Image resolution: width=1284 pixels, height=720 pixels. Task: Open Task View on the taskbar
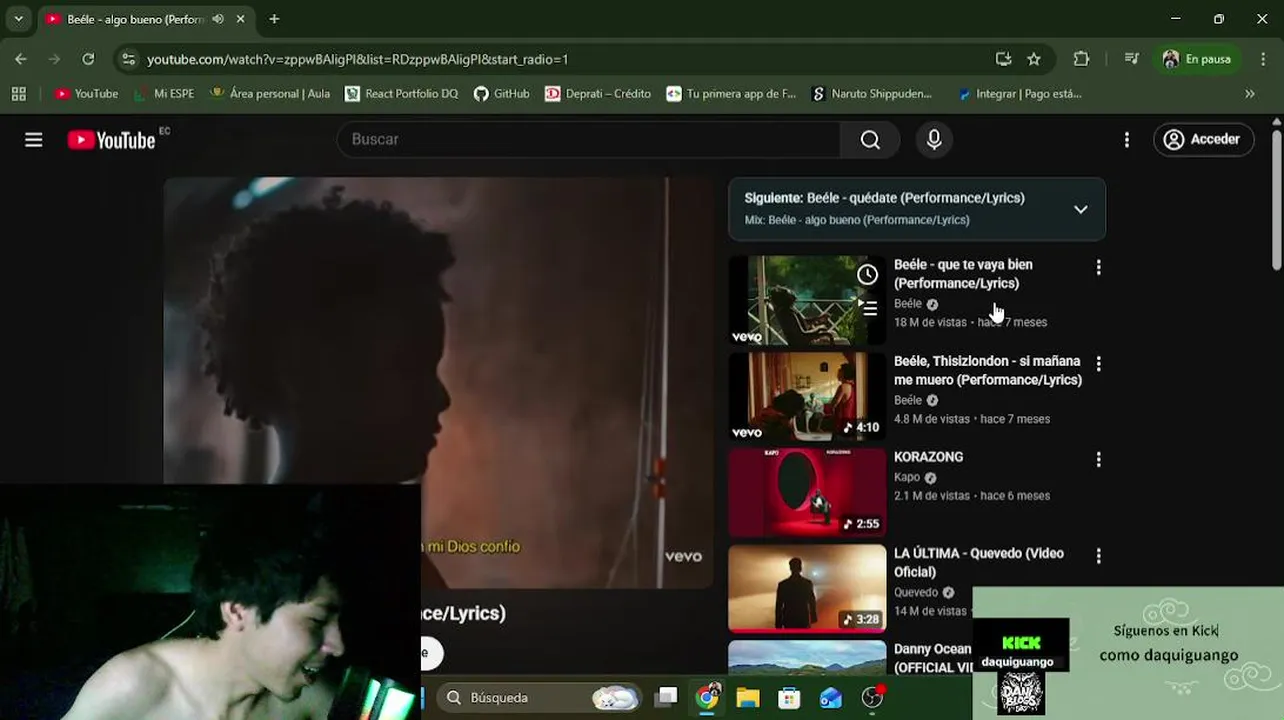coord(667,698)
